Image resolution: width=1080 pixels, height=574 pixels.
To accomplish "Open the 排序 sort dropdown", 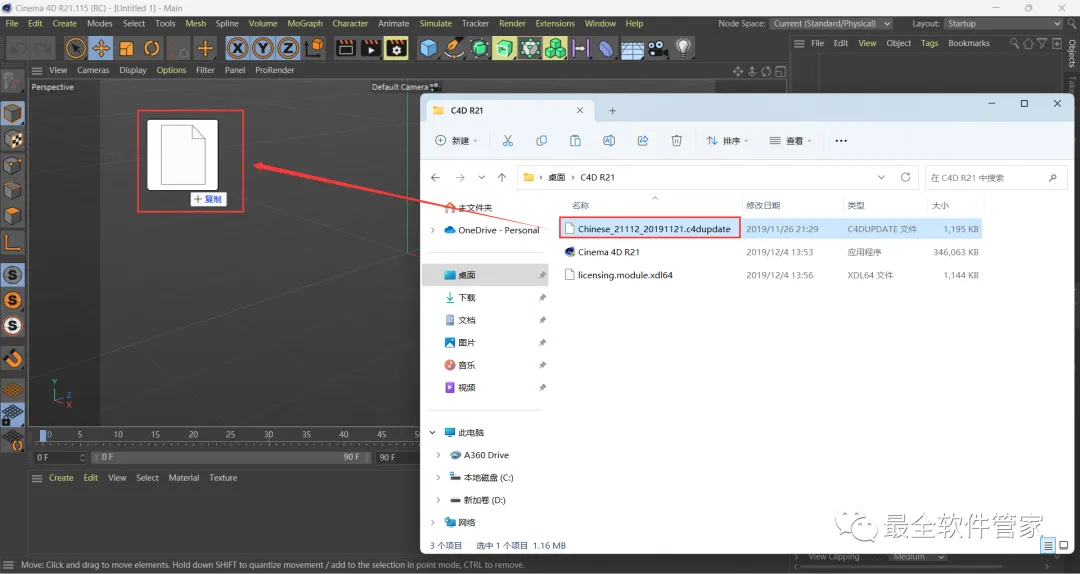I will click(727, 141).
